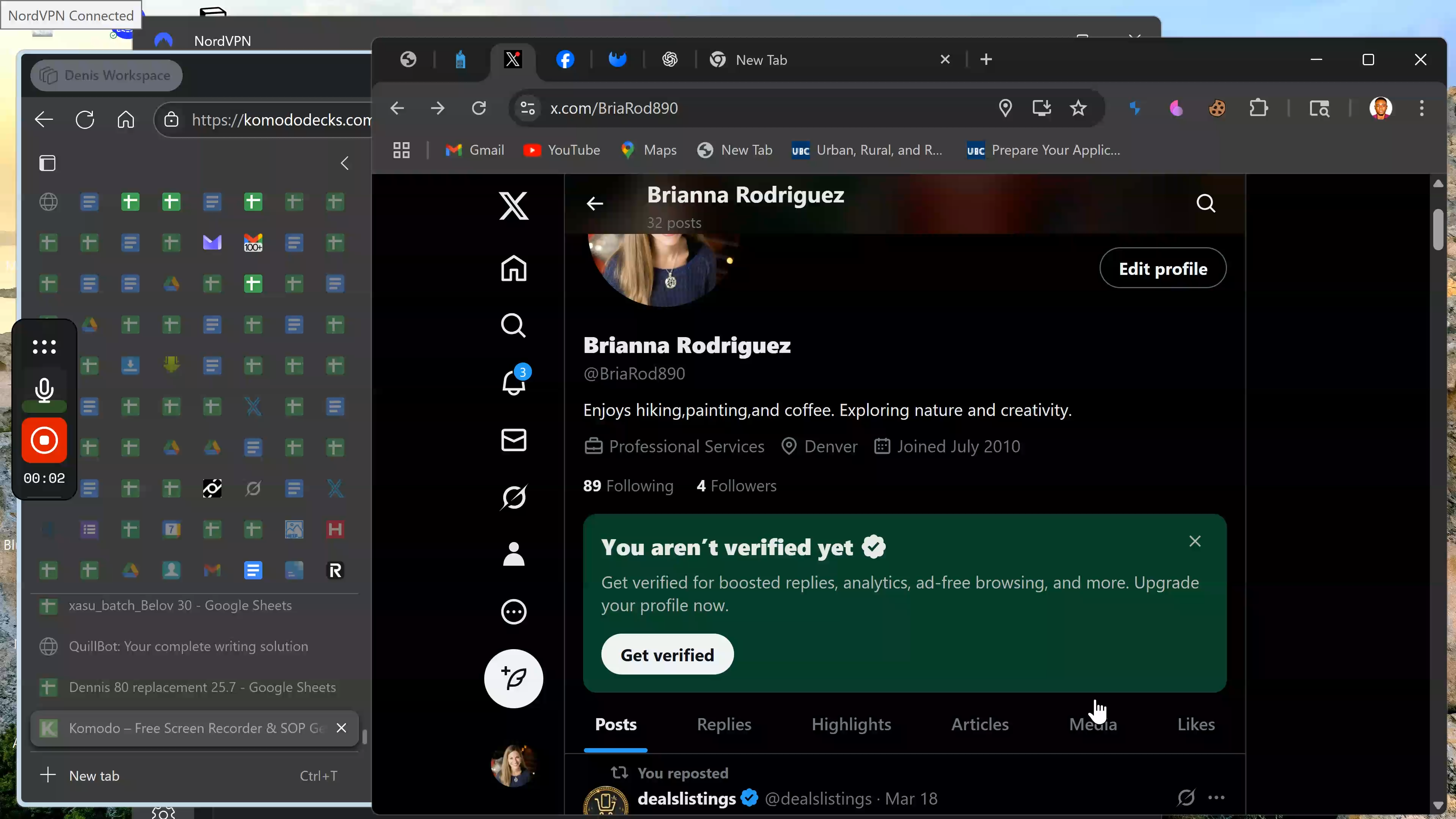Bookmark page with star icon
The height and width of the screenshot is (819, 1456).
[1078, 108]
